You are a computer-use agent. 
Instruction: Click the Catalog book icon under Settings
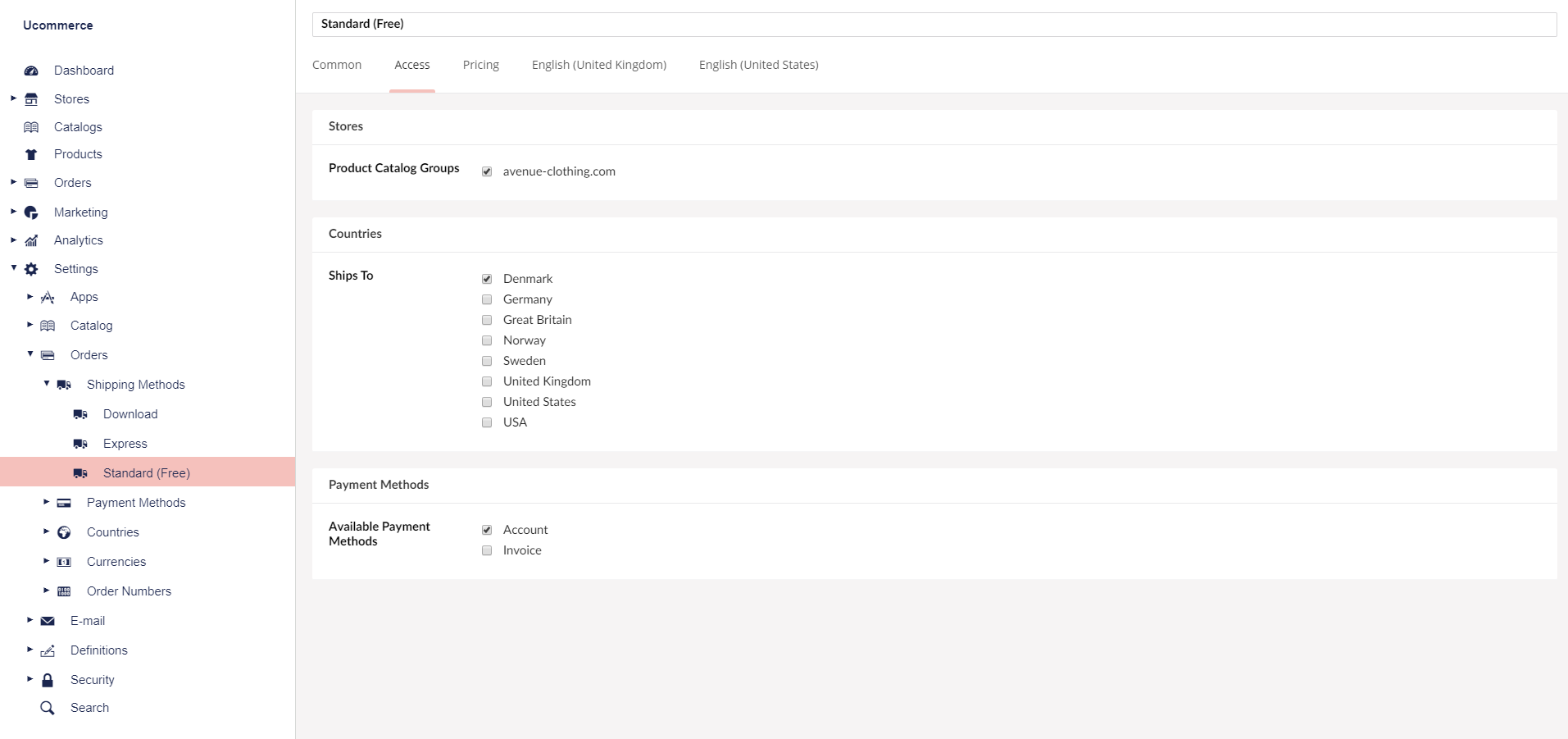48,326
